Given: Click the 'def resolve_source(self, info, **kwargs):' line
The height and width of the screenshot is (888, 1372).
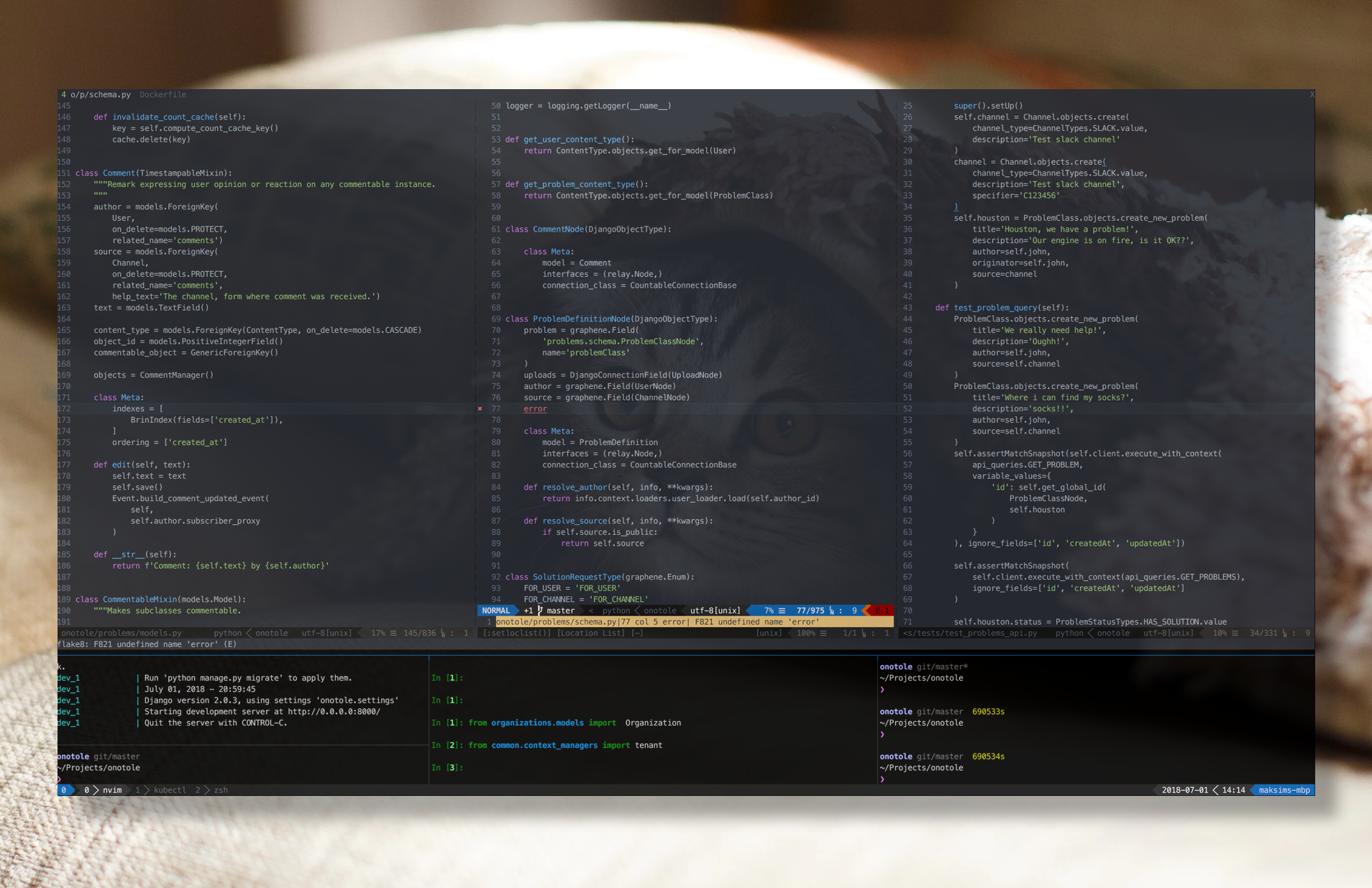Looking at the screenshot, I should [x=618, y=521].
